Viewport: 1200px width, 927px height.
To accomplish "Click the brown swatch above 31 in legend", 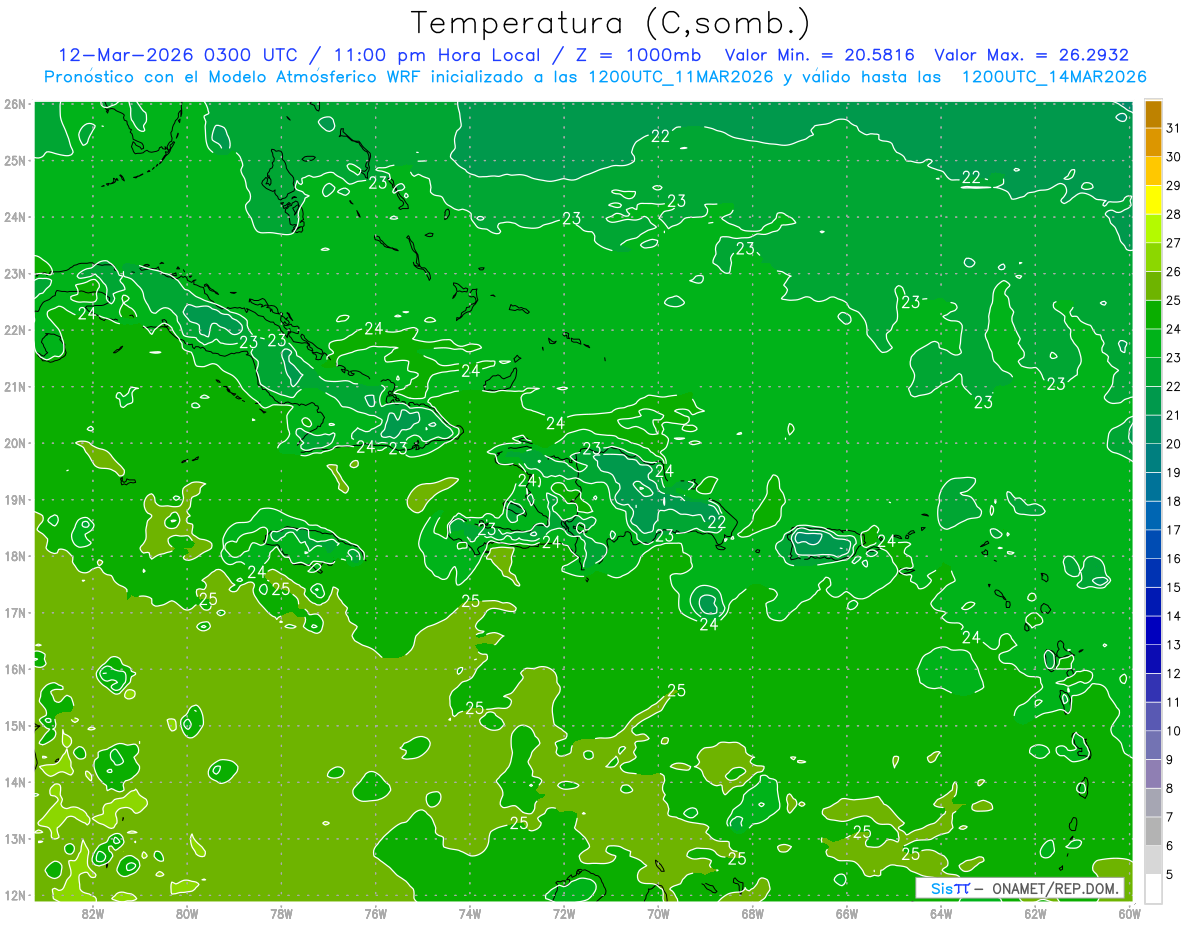I will click(x=1153, y=115).
